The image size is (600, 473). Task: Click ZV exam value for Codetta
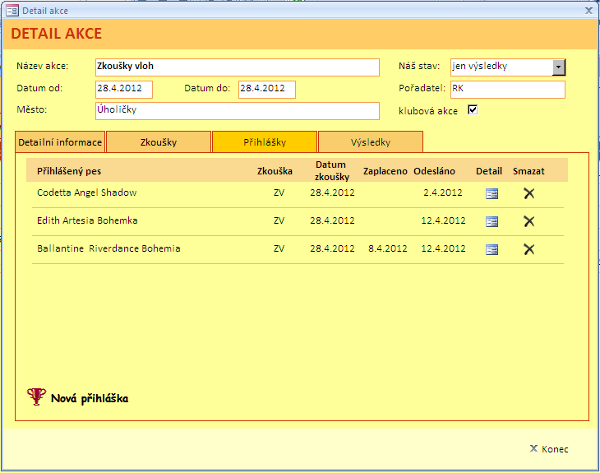pos(279,192)
